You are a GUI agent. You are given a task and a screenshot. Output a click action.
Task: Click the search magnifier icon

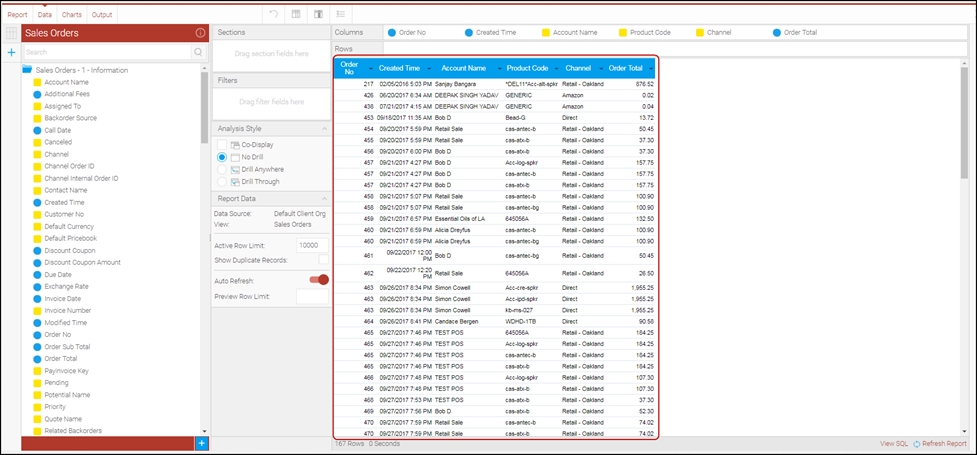(198, 52)
